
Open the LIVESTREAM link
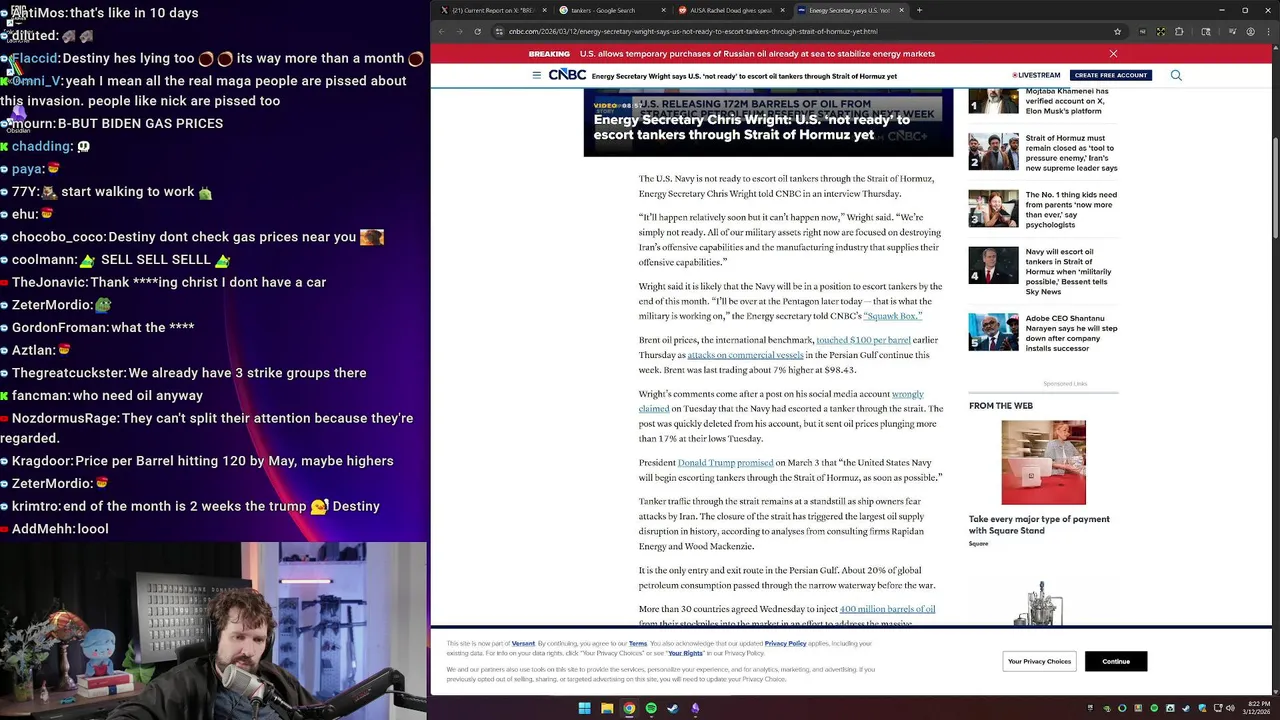(1036, 75)
